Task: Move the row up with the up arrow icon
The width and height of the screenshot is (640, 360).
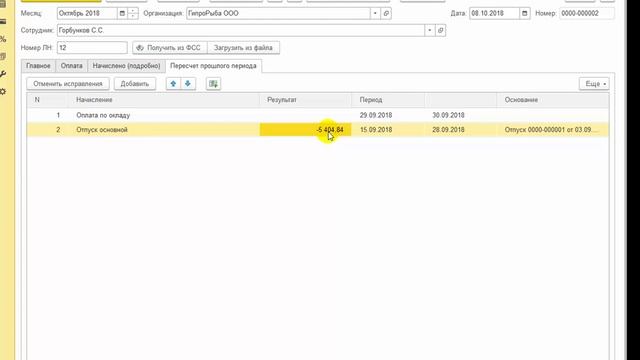Action: 173,84
